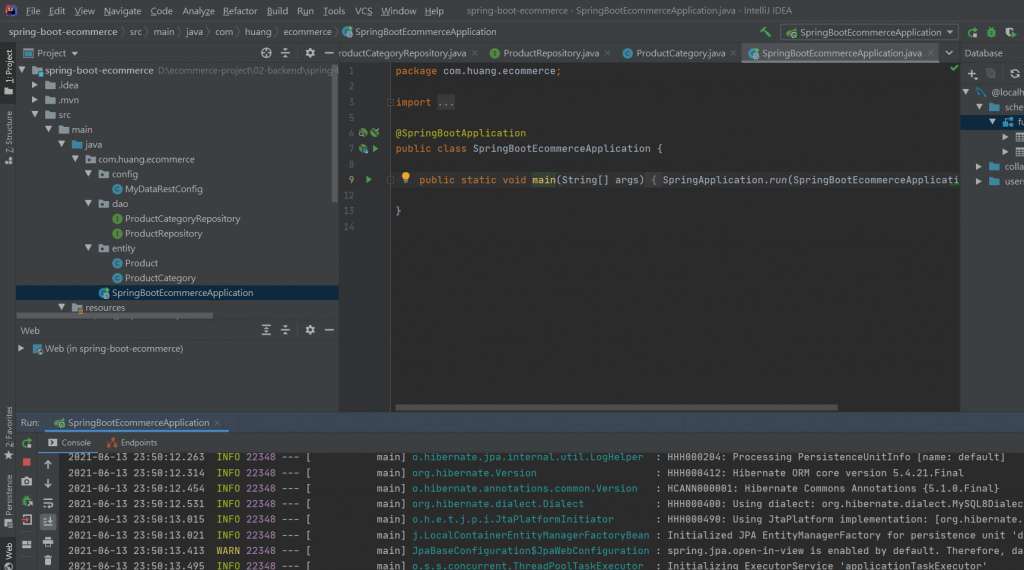
Task: Click the Debug bug icon in top toolbar
Action: click(991, 32)
